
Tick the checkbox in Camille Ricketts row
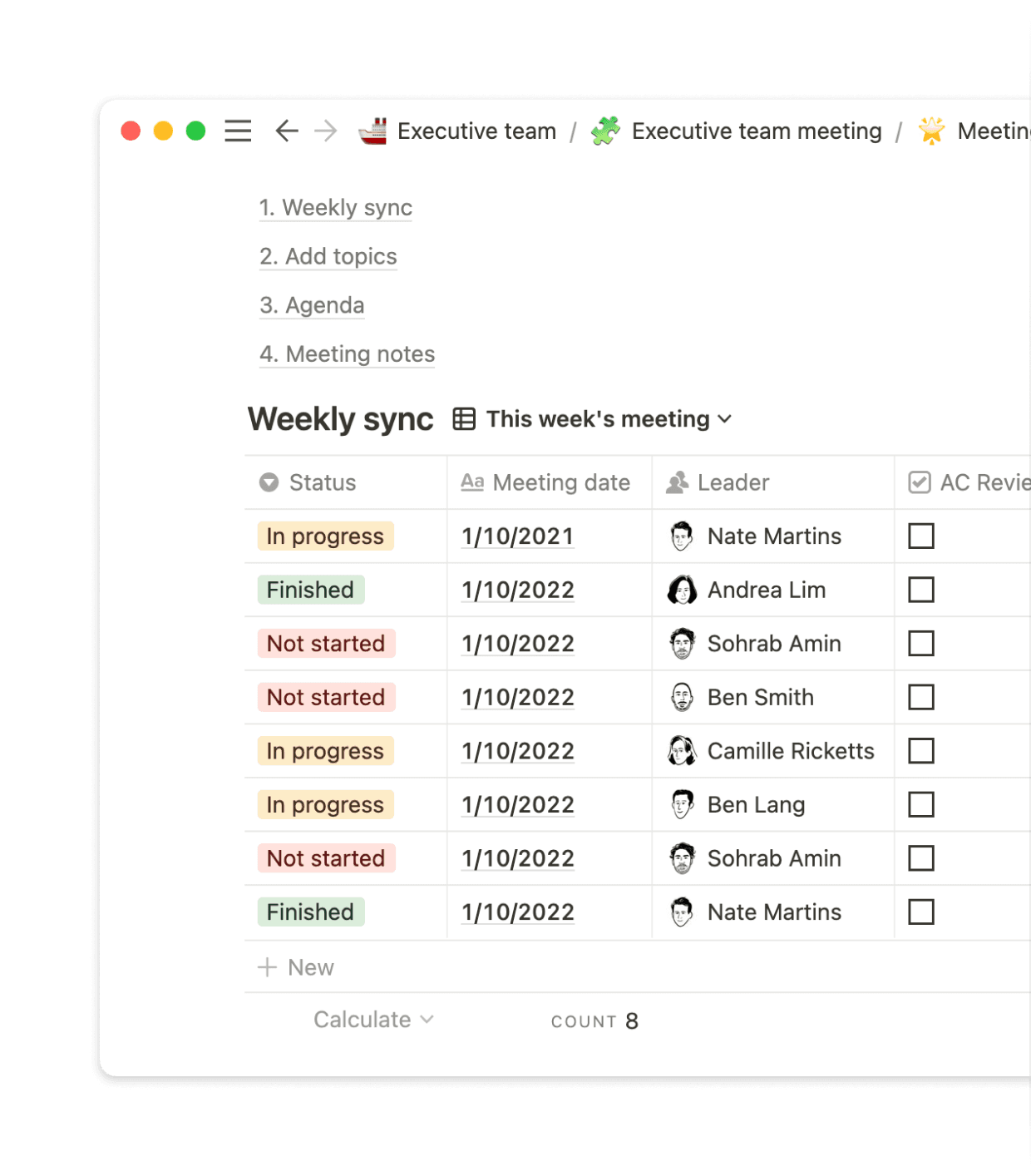pos(920,751)
